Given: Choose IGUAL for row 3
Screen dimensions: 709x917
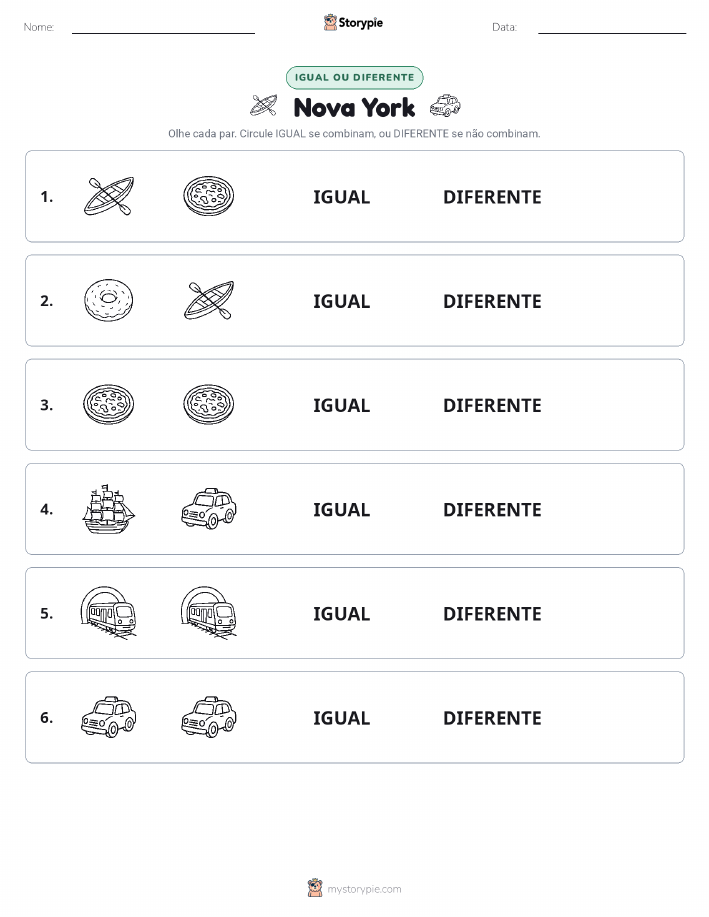Looking at the screenshot, I should coord(342,405).
